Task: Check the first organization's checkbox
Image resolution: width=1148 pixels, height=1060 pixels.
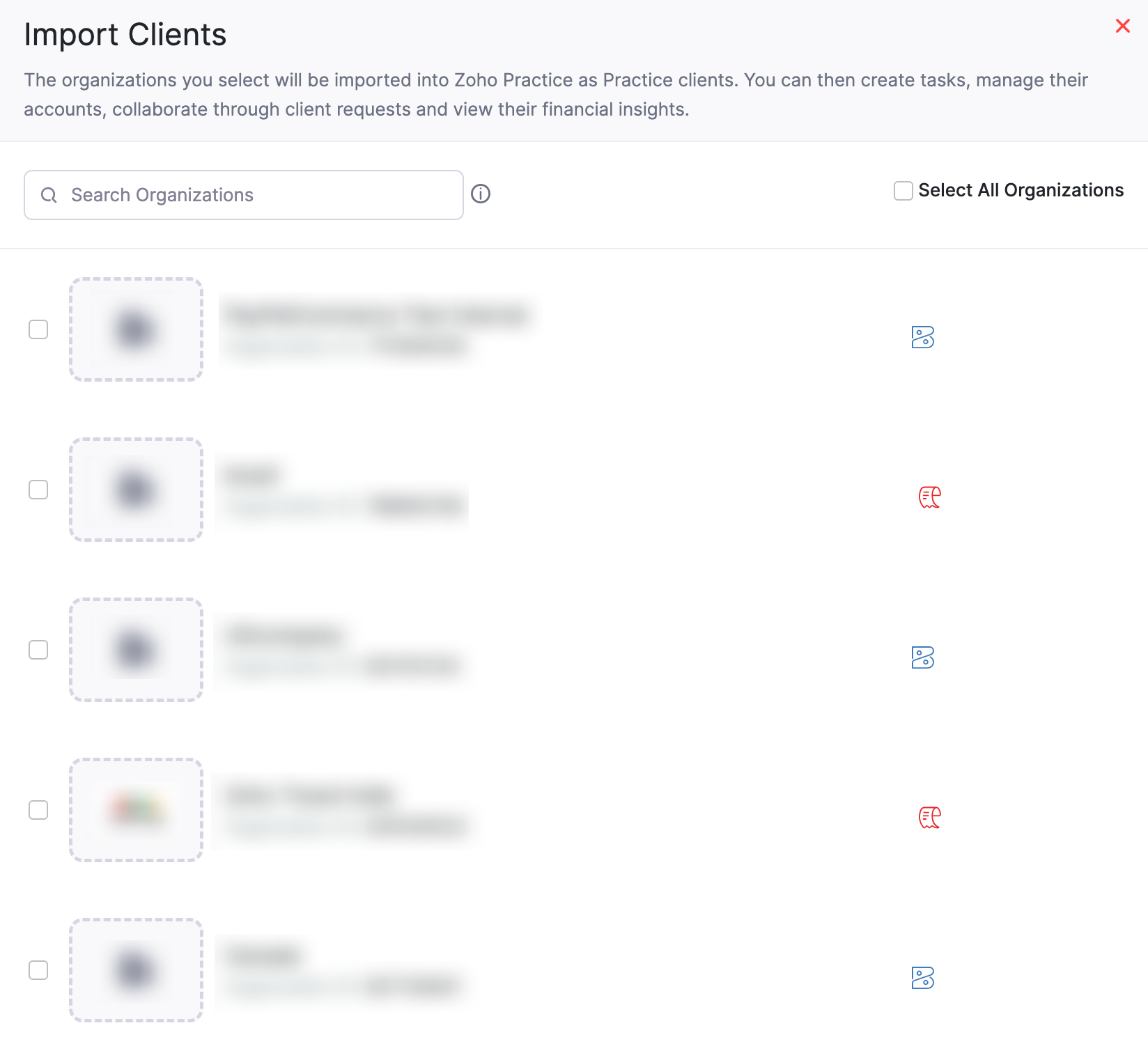Action: click(38, 330)
